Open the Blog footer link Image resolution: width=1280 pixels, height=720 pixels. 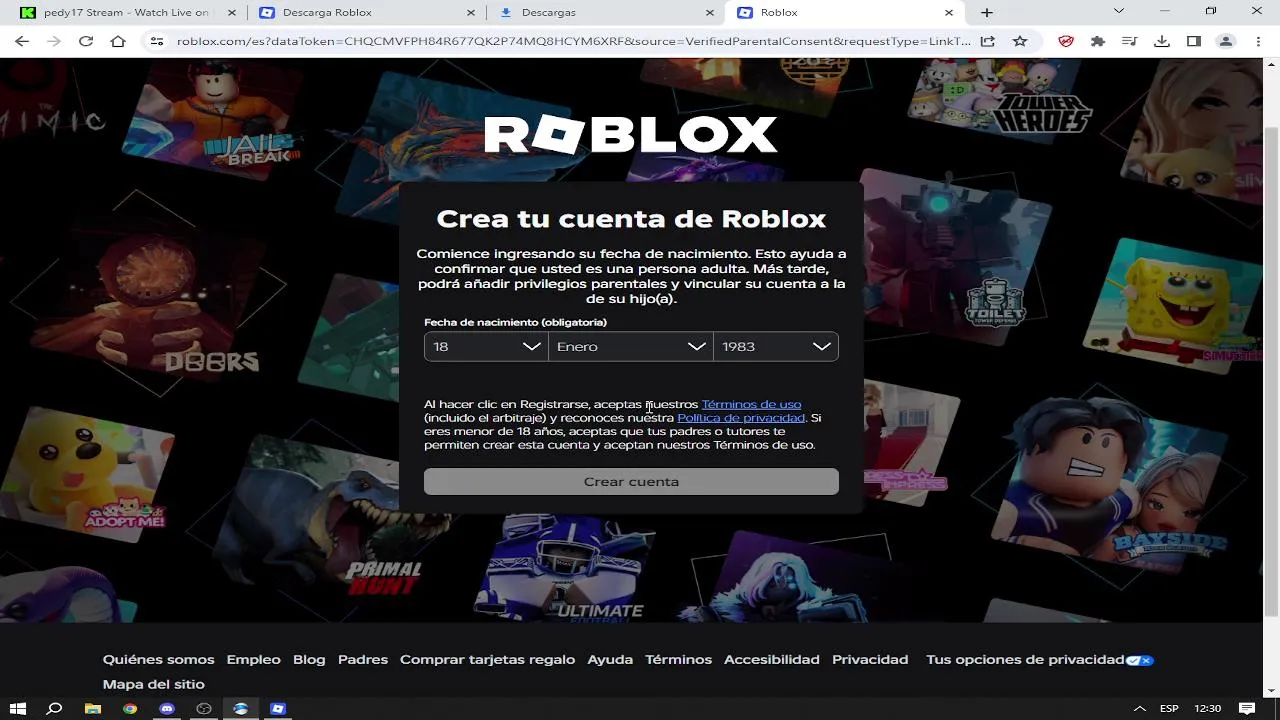[309, 659]
